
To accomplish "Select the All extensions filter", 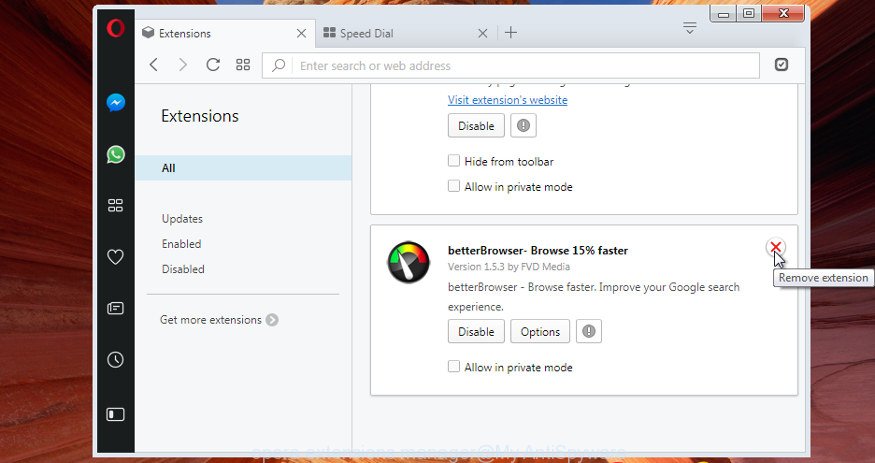I will (x=243, y=168).
